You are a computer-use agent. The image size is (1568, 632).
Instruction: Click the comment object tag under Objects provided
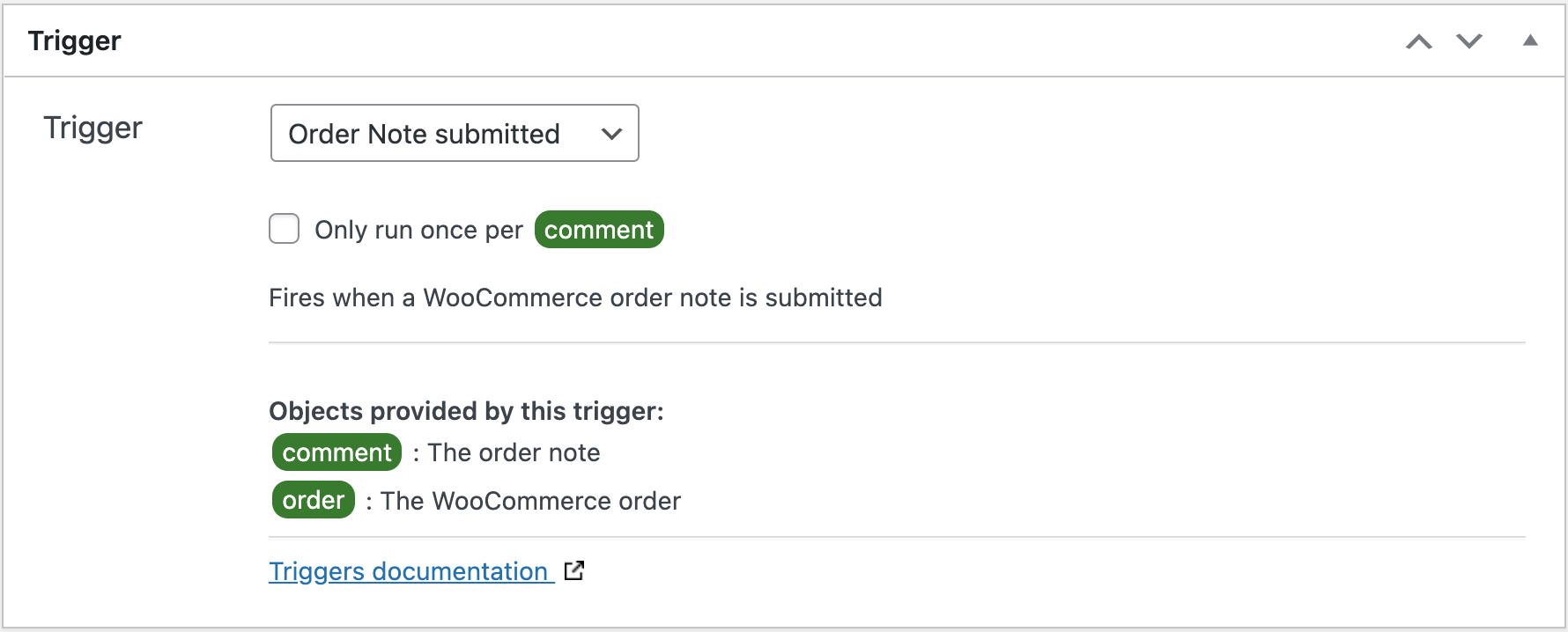[x=337, y=452]
